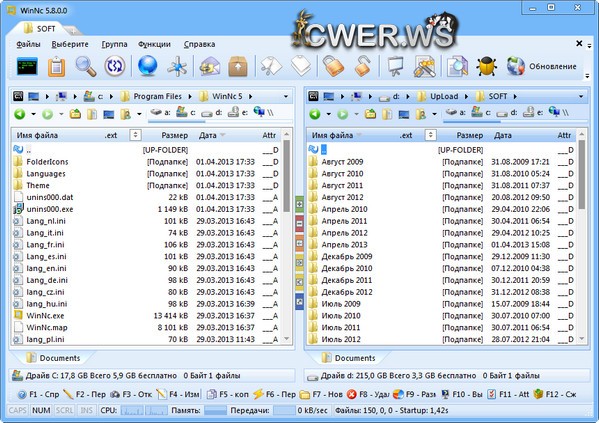This screenshot has height=423, width=599.
Task: Click the open padlock decrypt icon
Action: [362, 66]
